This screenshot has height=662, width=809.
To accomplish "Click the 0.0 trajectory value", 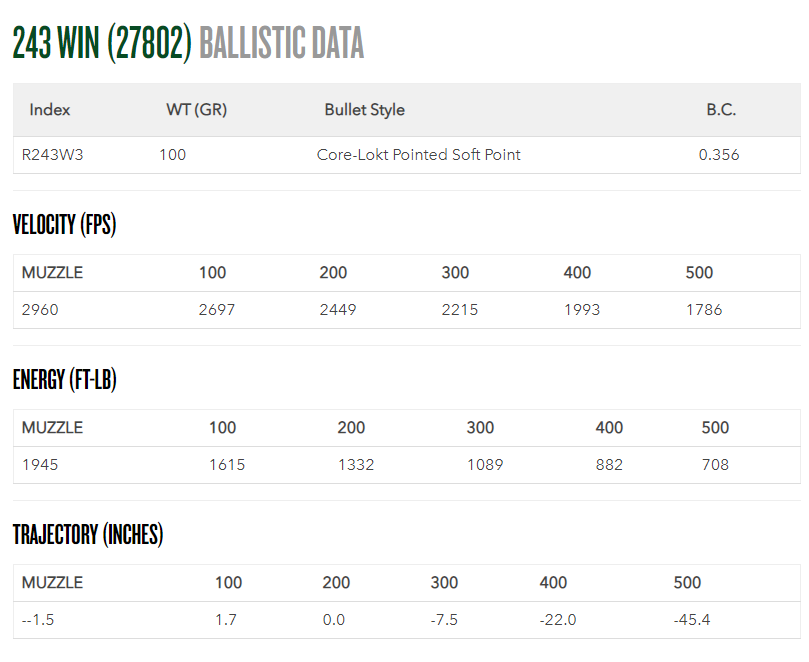I will coord(334,620).
